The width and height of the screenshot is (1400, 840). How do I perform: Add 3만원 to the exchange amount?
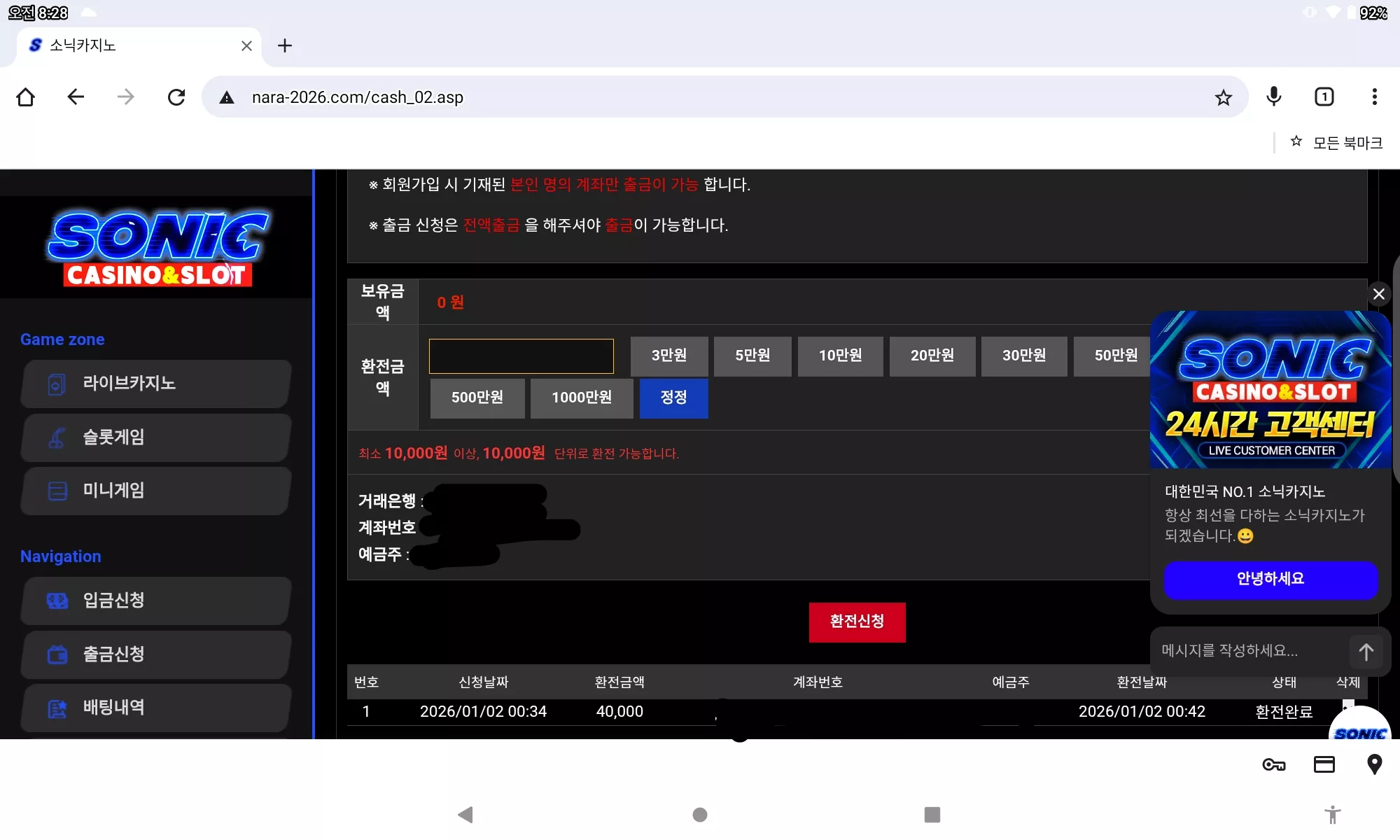[x=669, y=356]
